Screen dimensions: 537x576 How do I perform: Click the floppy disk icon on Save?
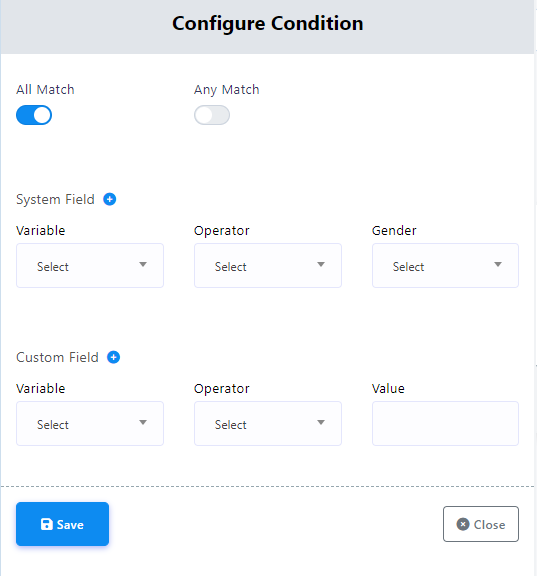click(47, 524)
